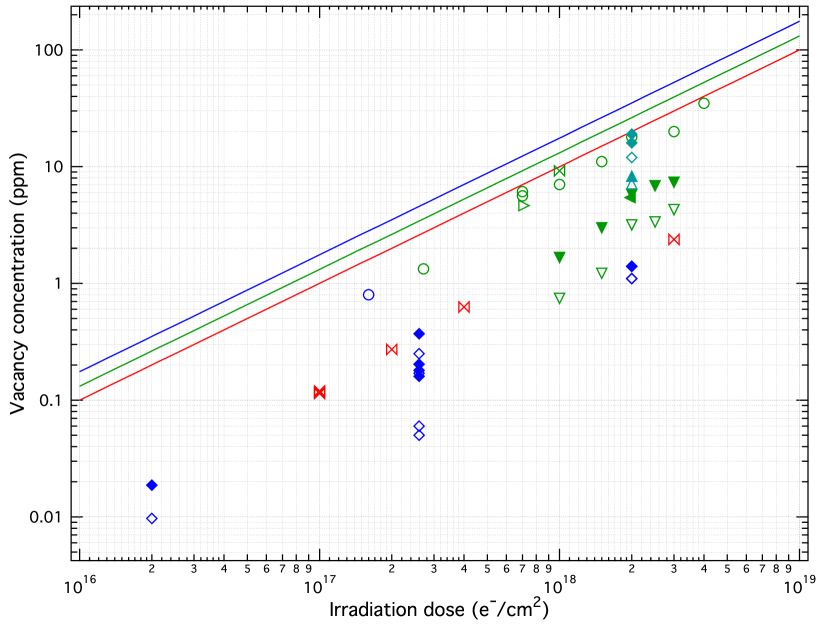This screenshot has height=626, width=830.
Task: Select the open green triangle at dose 2.5×10^18
Action: point(655,222)
